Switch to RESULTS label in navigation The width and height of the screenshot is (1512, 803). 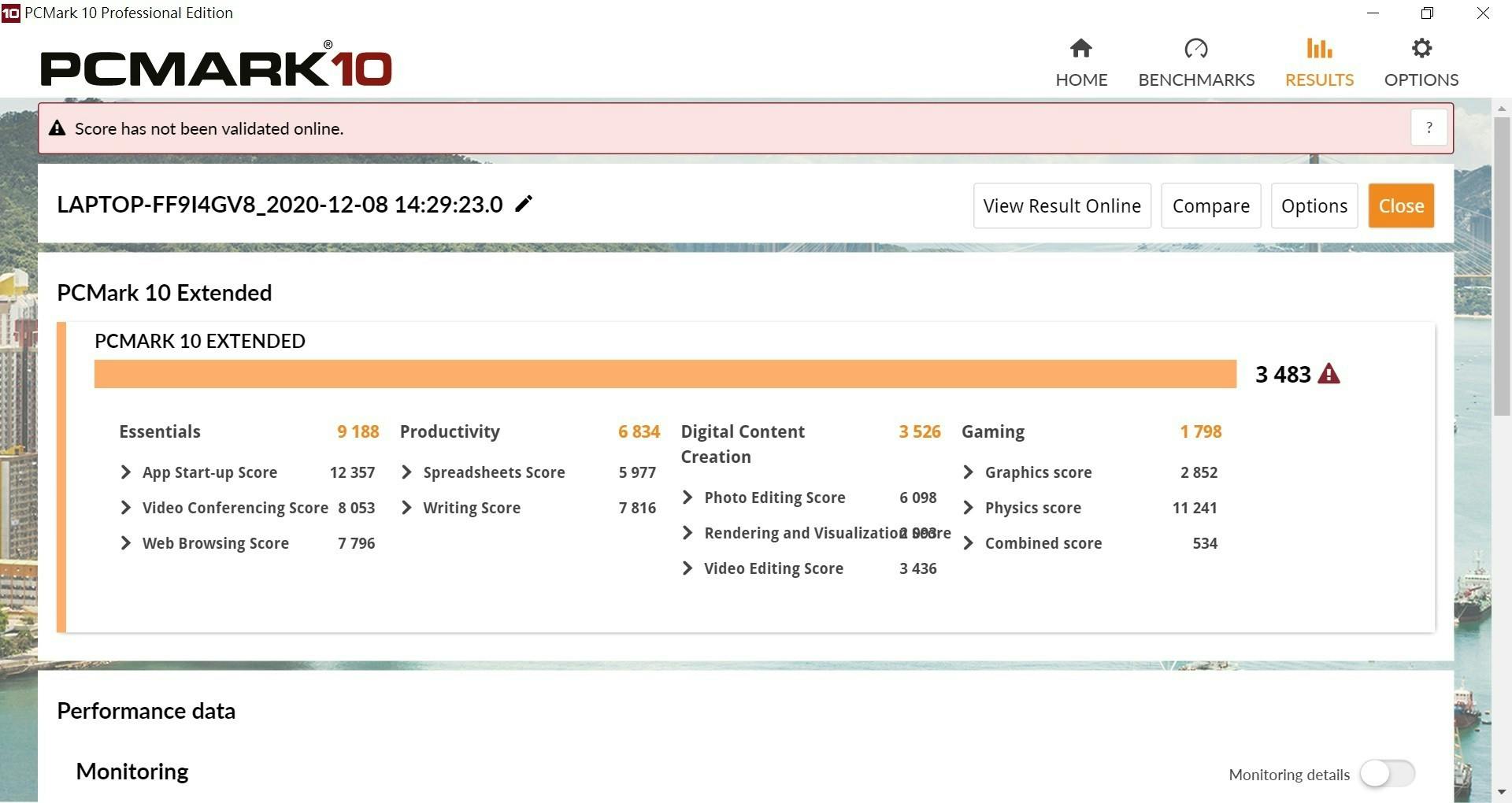pyautogui.click(x=1319, y=80)
